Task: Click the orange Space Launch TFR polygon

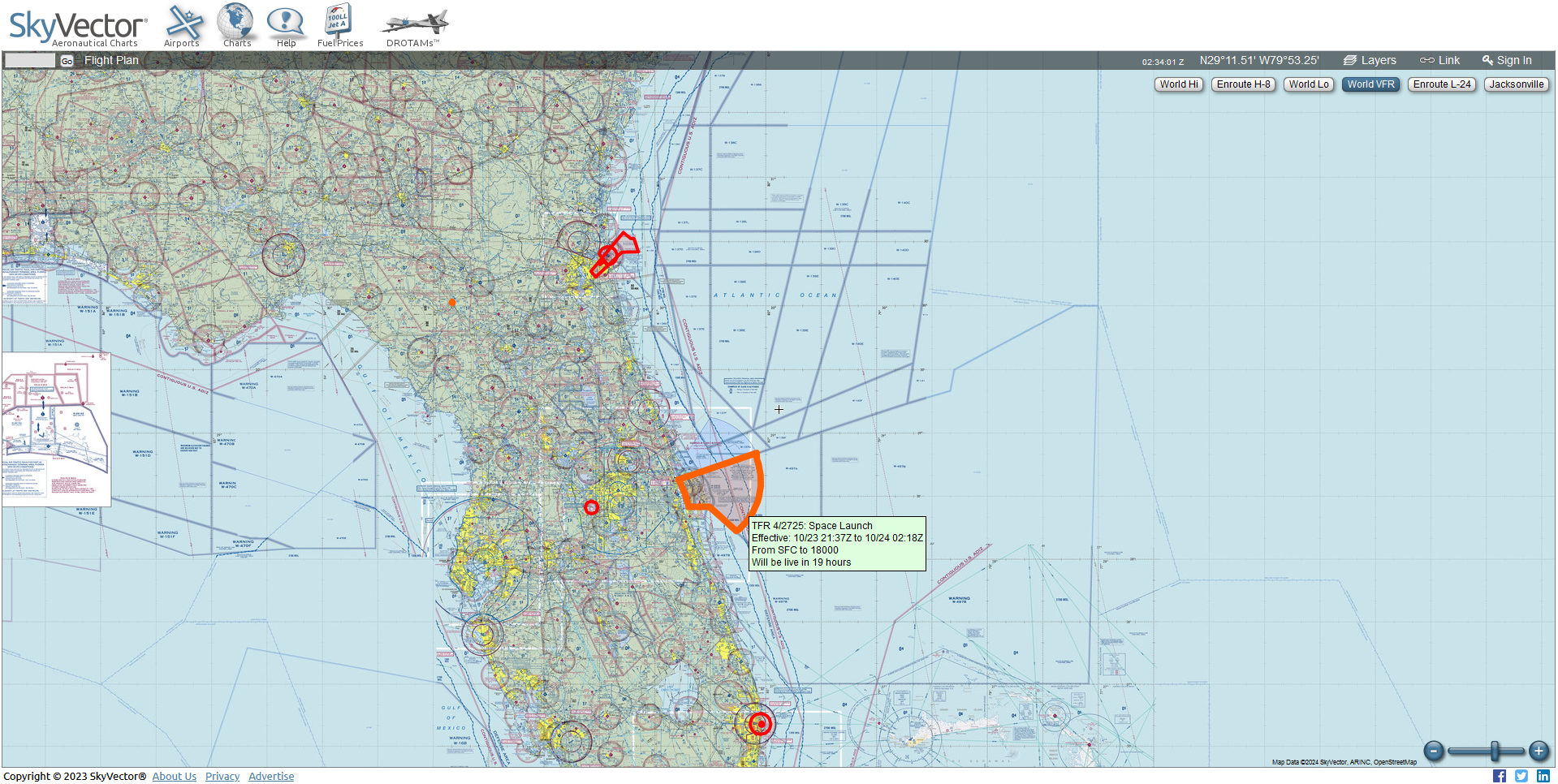Action: [x=723, y=489]
